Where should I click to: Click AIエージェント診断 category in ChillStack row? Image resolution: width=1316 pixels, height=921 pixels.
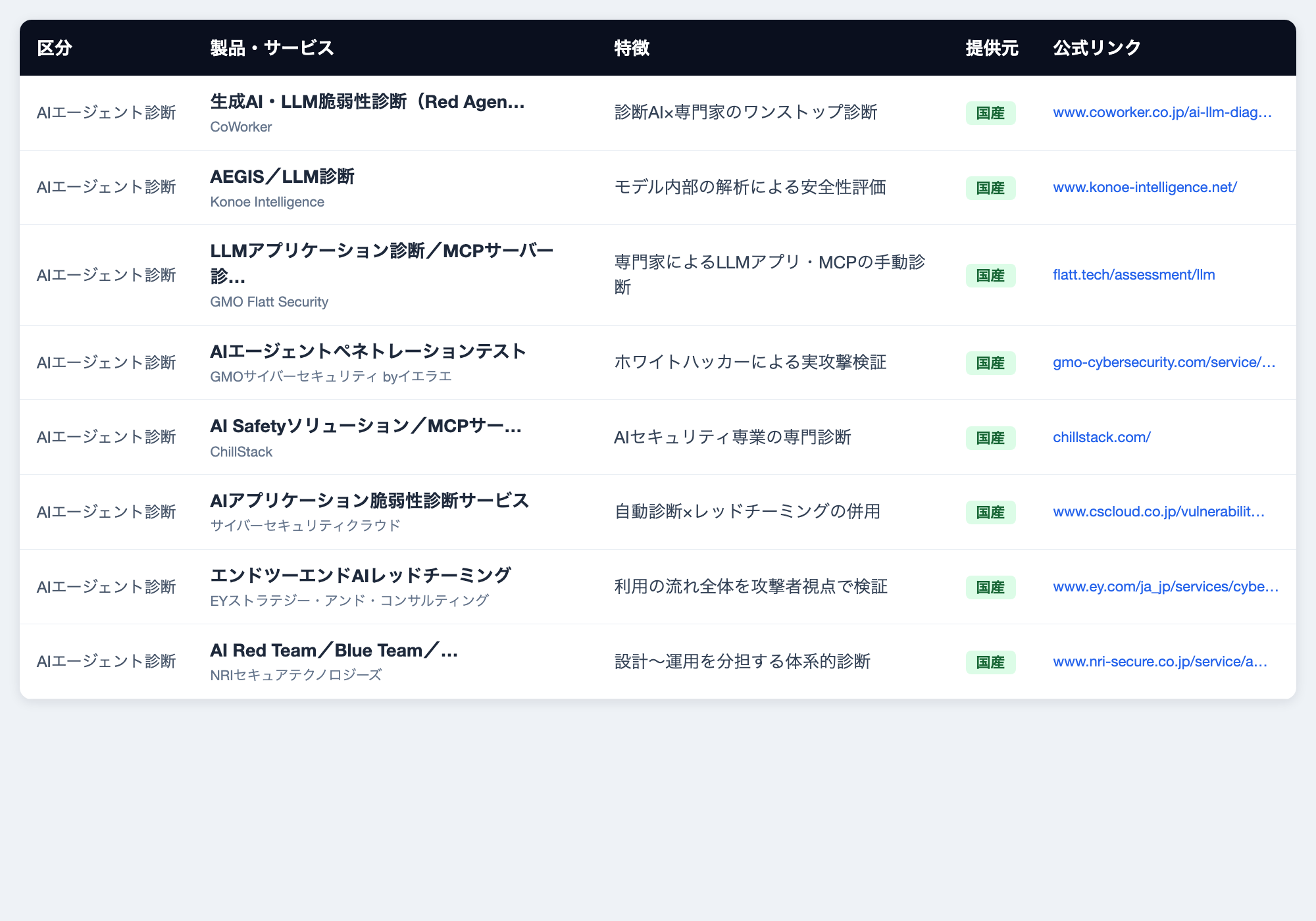pos(107,437)
